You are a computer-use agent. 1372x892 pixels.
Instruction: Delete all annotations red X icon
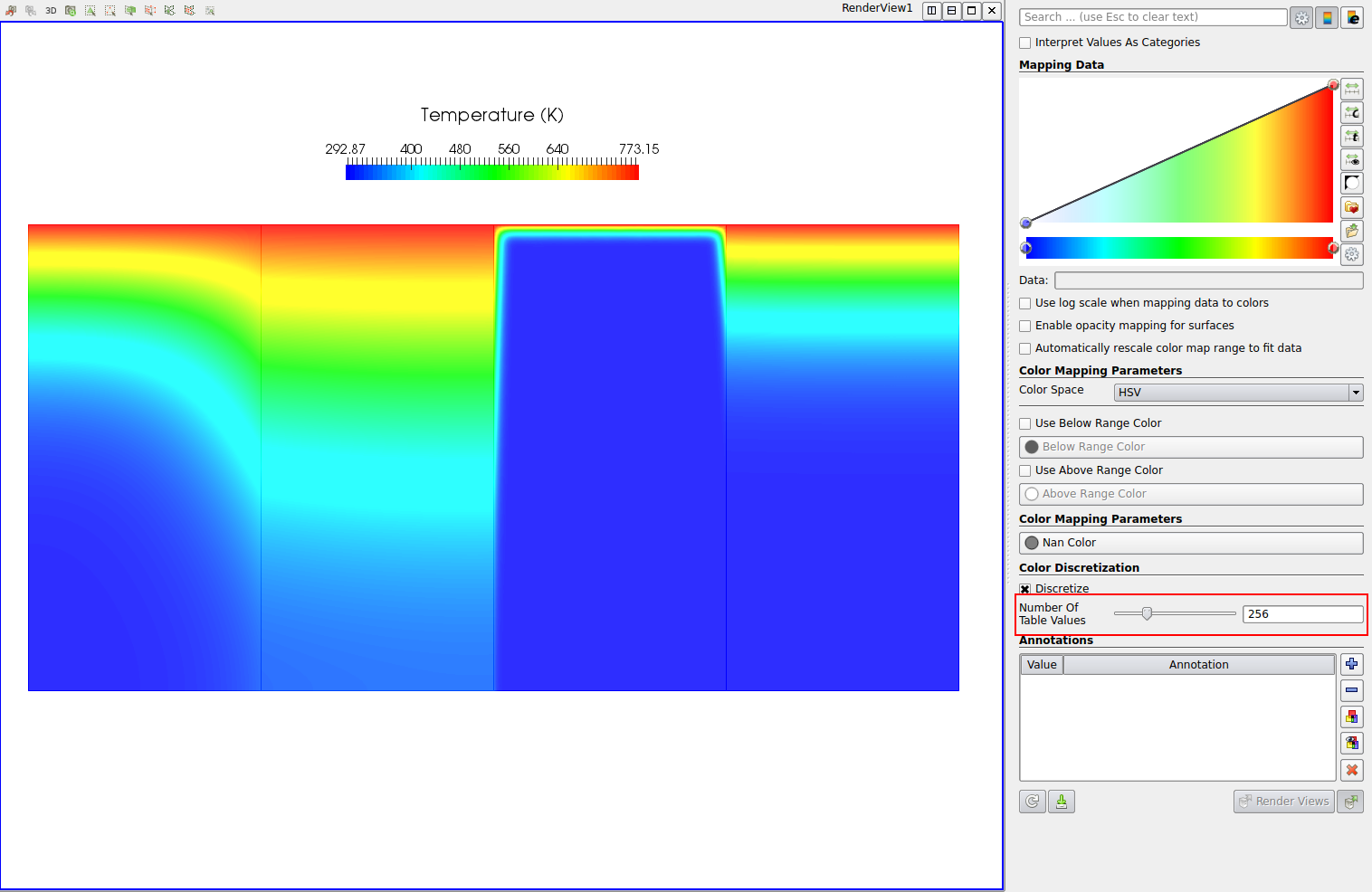(x=1352, y=770)
